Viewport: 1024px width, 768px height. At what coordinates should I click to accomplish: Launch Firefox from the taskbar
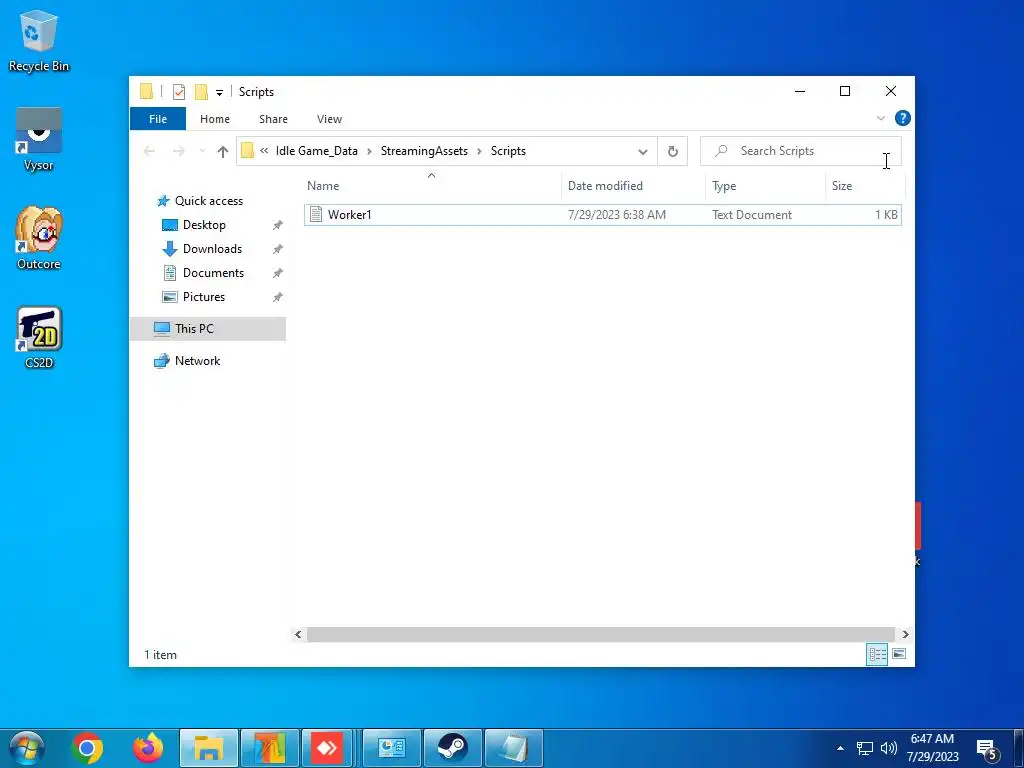point(148,748)
